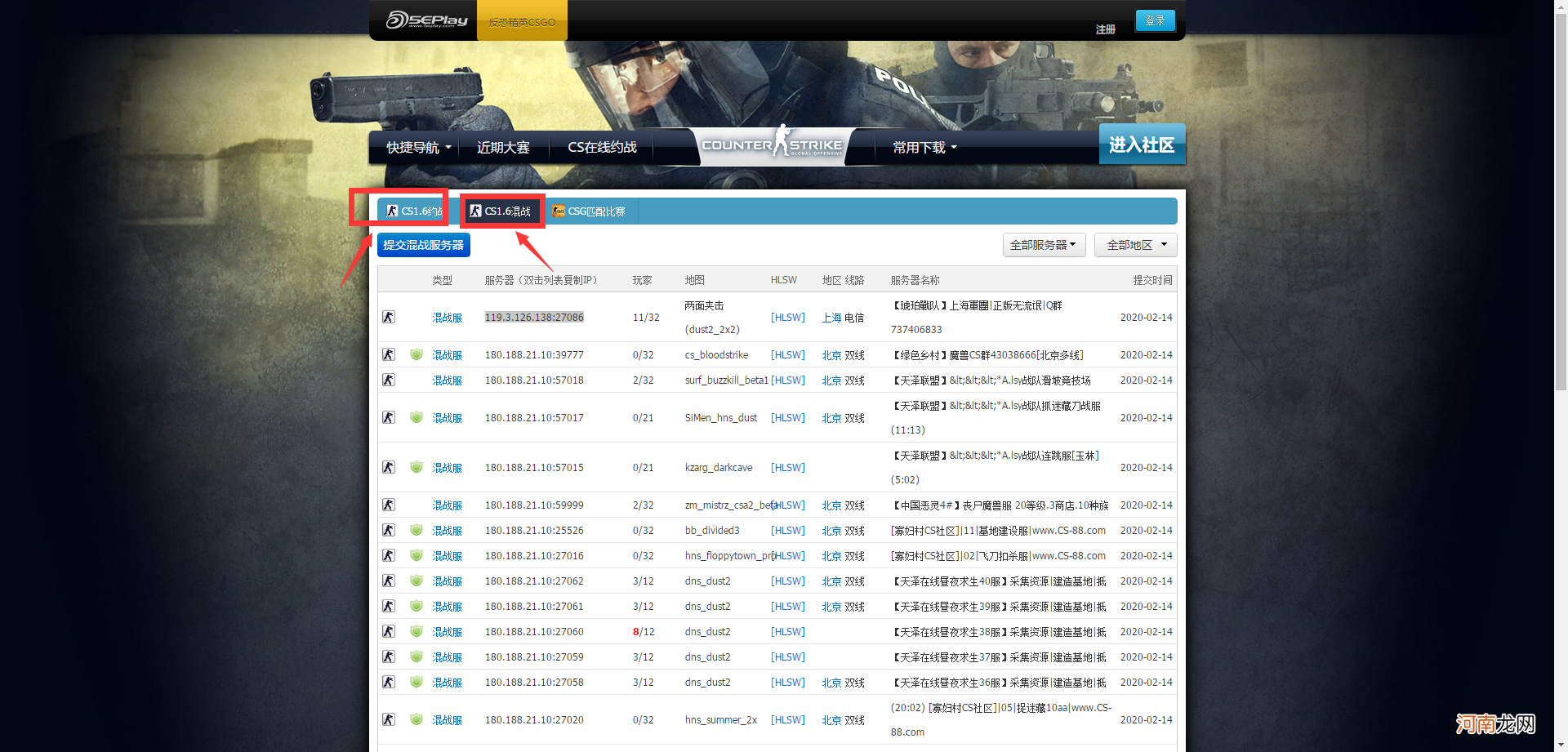1568x752 pixels.
Task: Open HLSW link for hns_summer_2x server
Action: coord(788,719)
